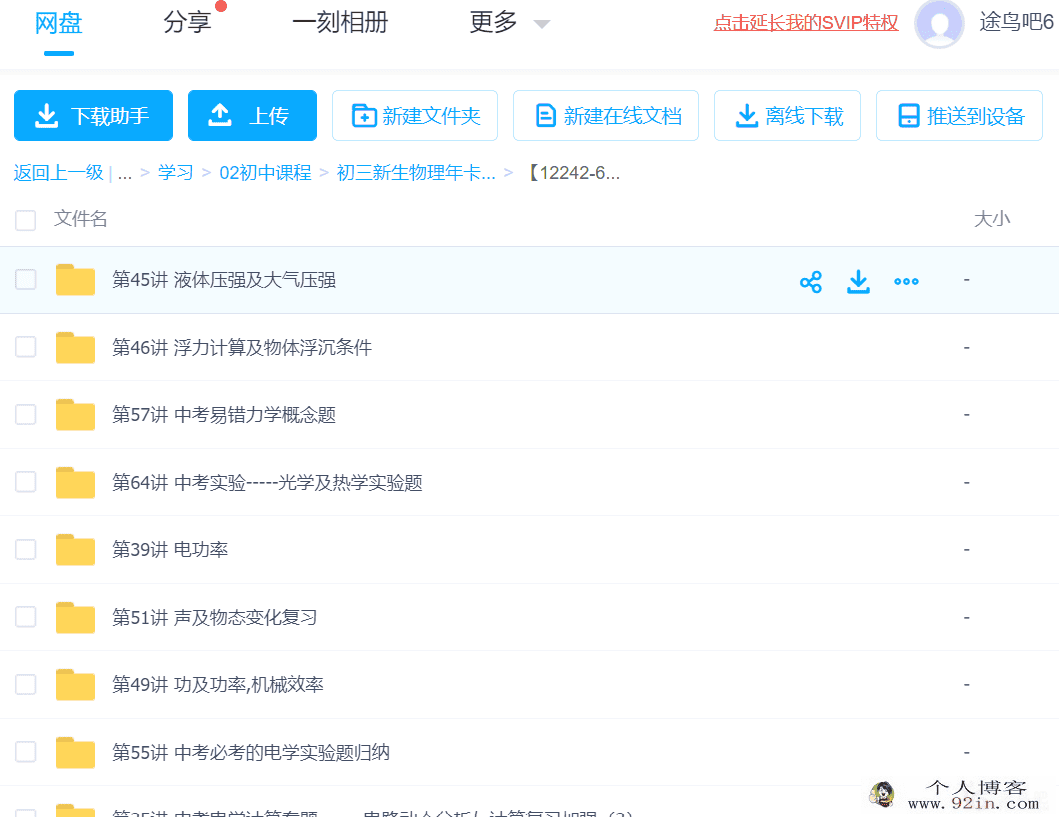The image size is (1059, 817).
Task: Click folder icon of 第45讲 液体压强
Action: coord(75,280)
